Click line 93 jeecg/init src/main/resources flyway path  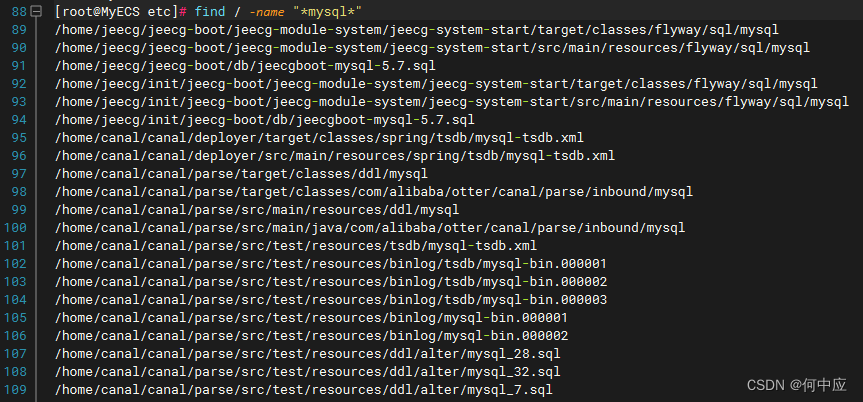tap(452, 102)
